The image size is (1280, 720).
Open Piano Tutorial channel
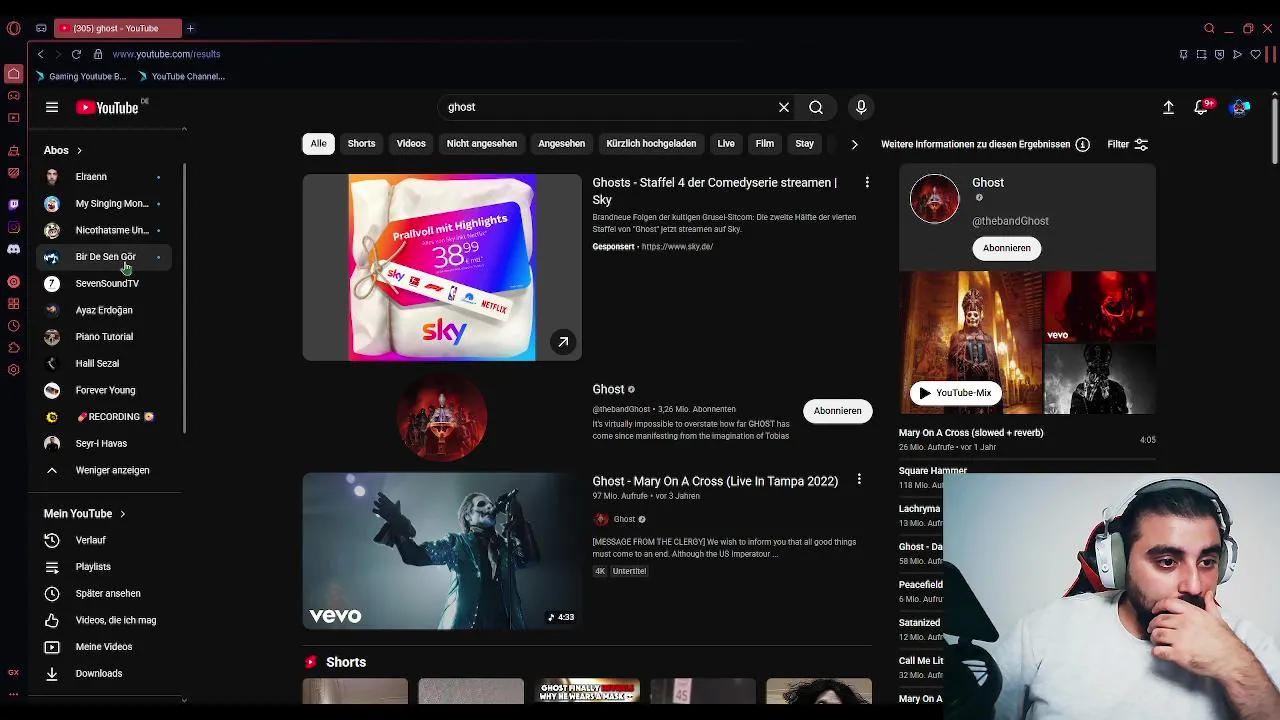(104, 337)
